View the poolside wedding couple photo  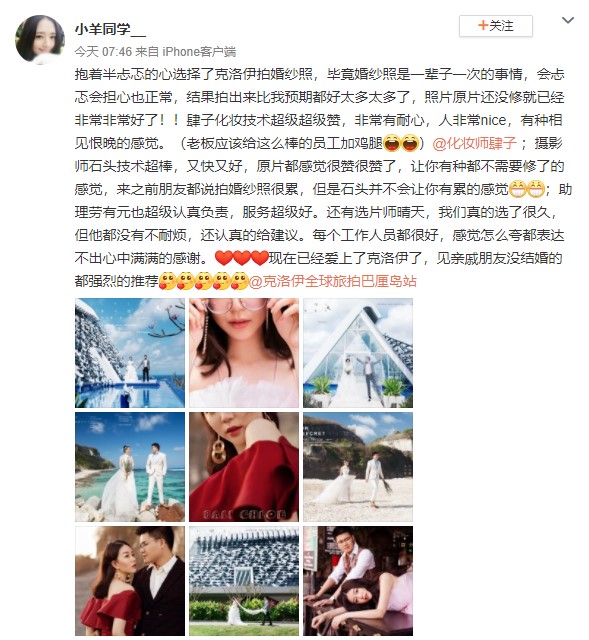[130, 353]
